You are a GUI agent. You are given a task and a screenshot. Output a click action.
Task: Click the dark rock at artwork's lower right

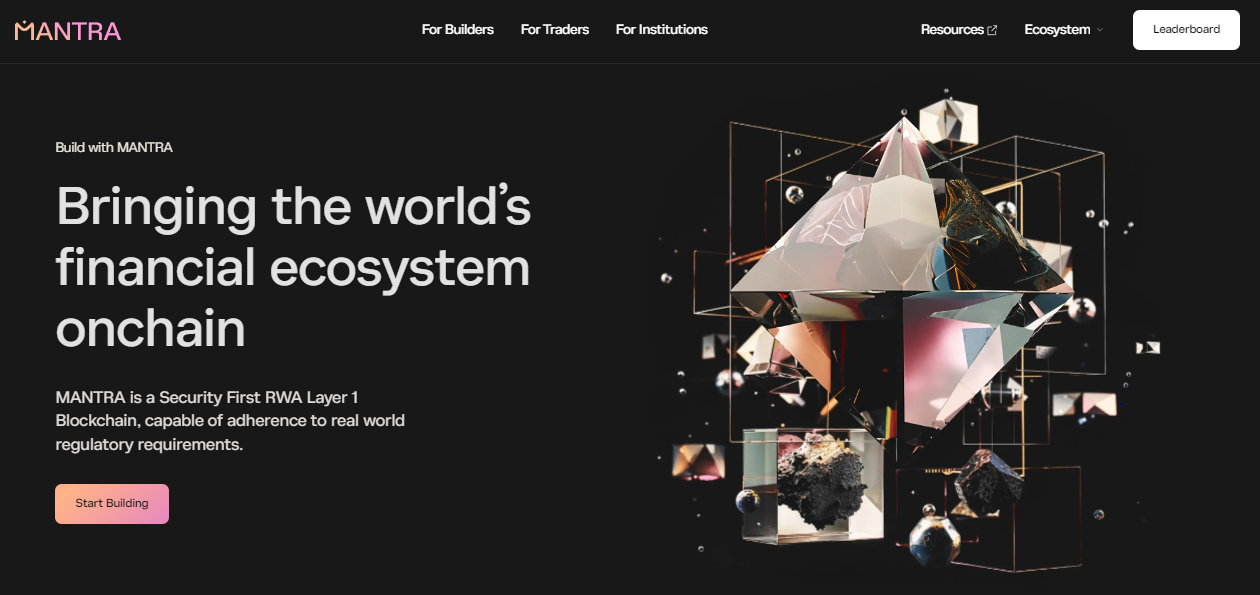(x=988, y=482)
